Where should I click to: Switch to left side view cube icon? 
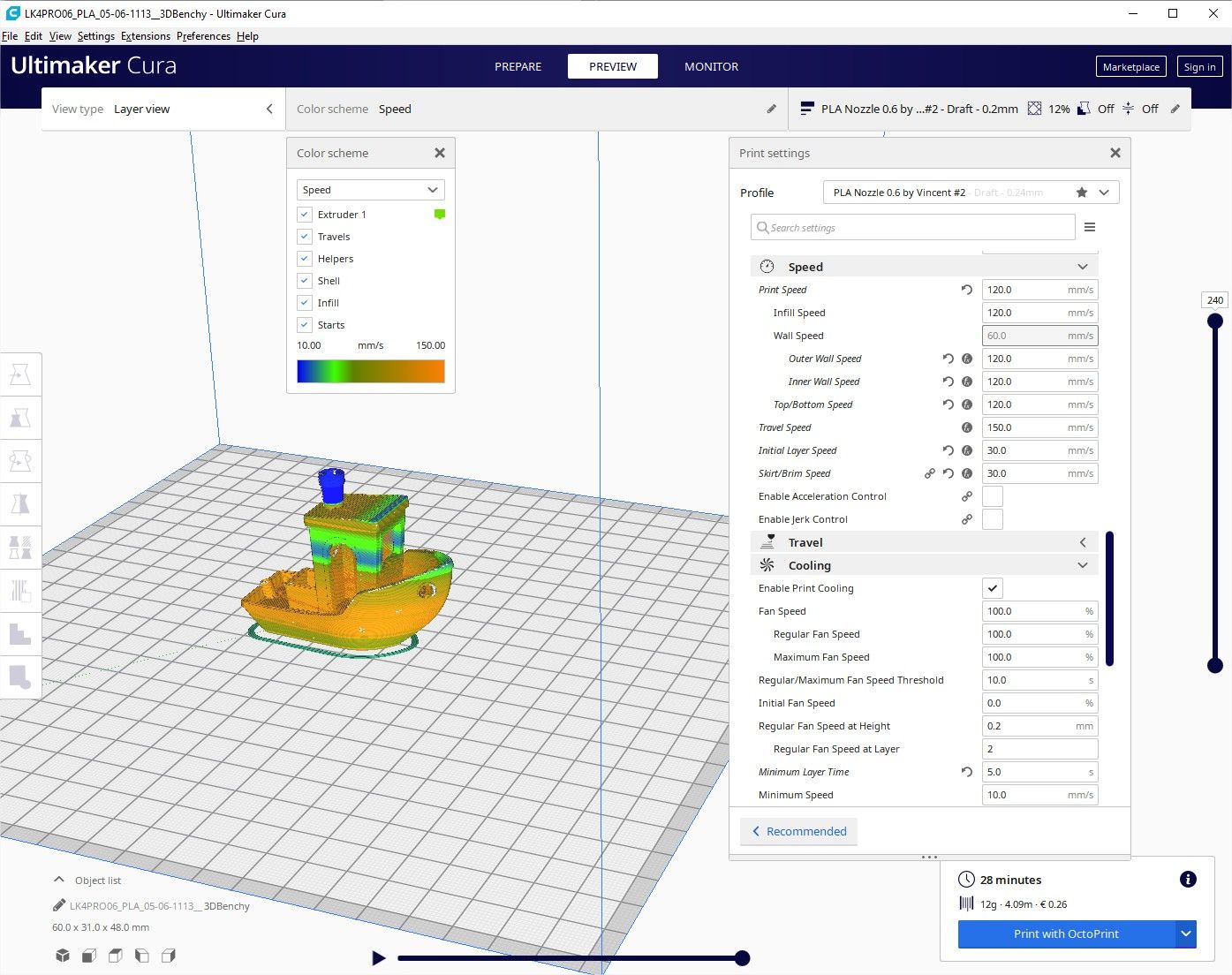pos(142,956)
